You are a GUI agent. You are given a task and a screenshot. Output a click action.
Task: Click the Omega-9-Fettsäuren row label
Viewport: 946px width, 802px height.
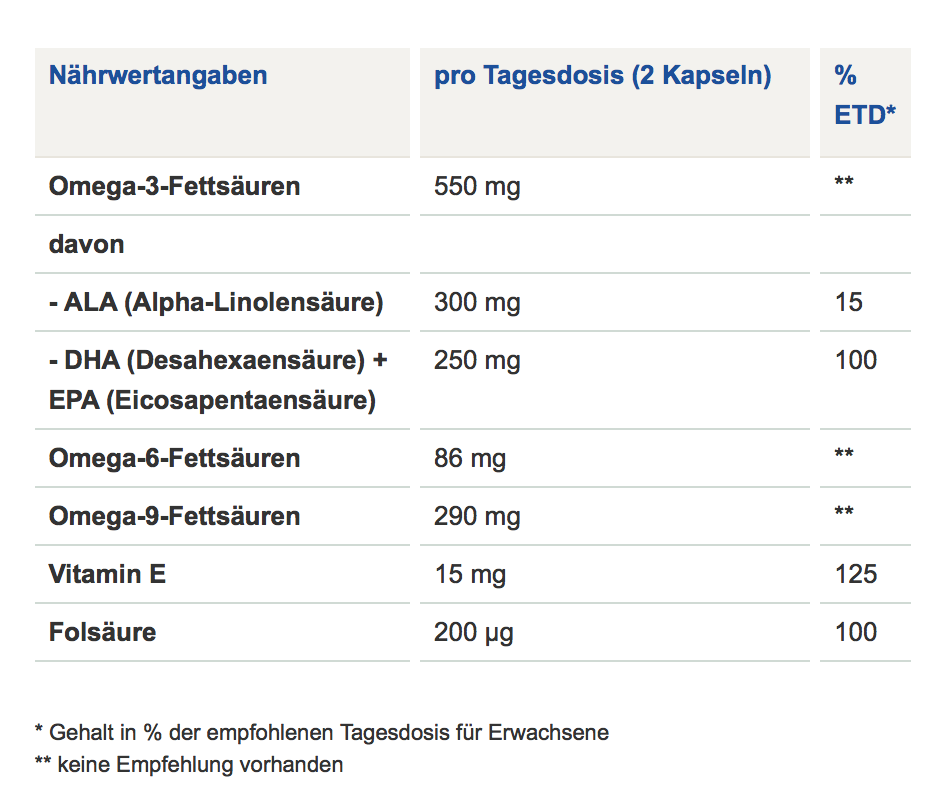coord(174,516)
